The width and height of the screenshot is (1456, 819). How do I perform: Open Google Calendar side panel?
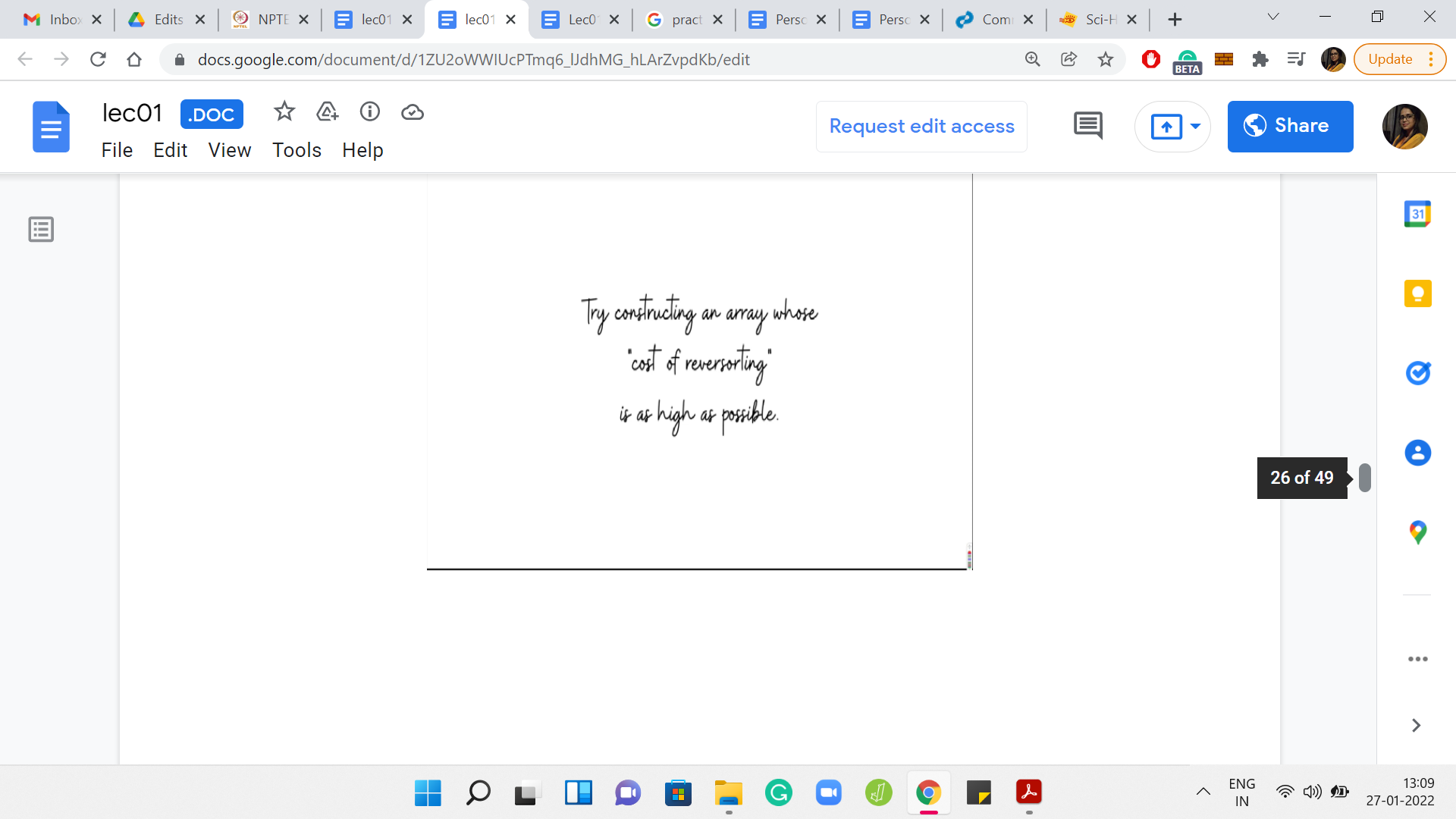[1417, 214]
